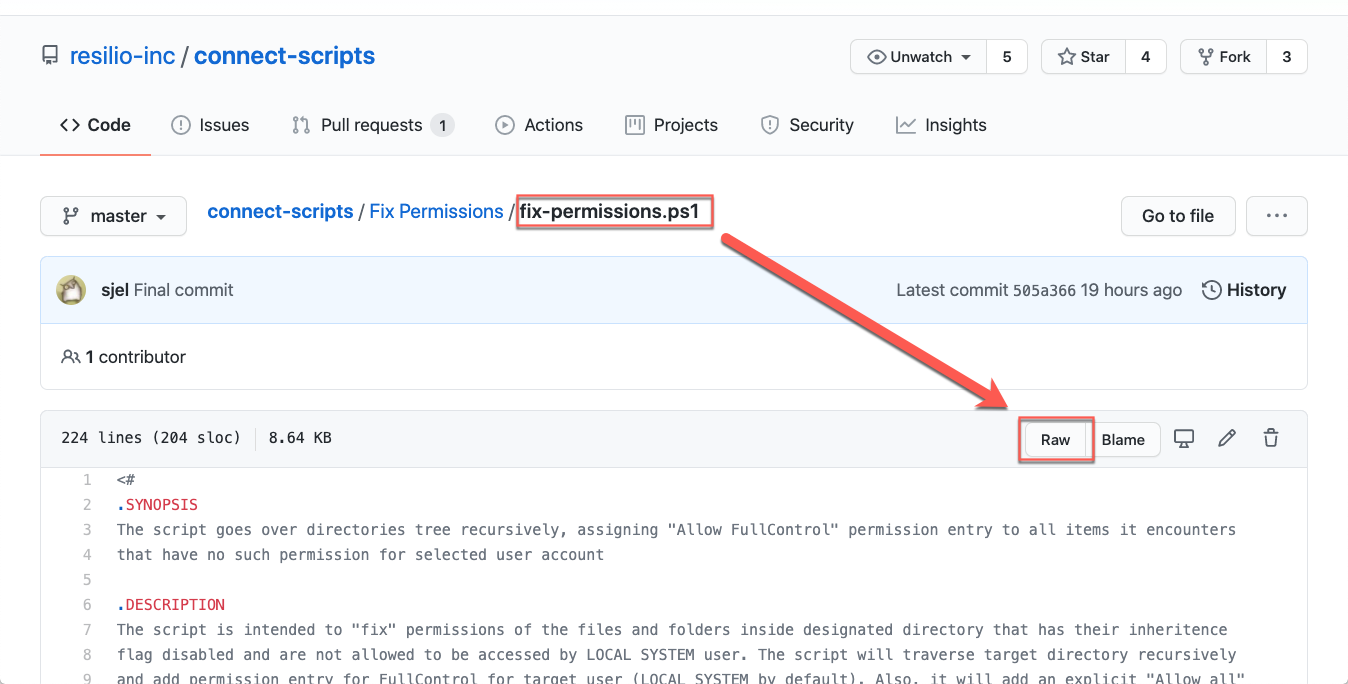The width and height of the screenshot is (1348, 684).
Task: Open the Fix Permissions folder link
Action: coord(436,212)
